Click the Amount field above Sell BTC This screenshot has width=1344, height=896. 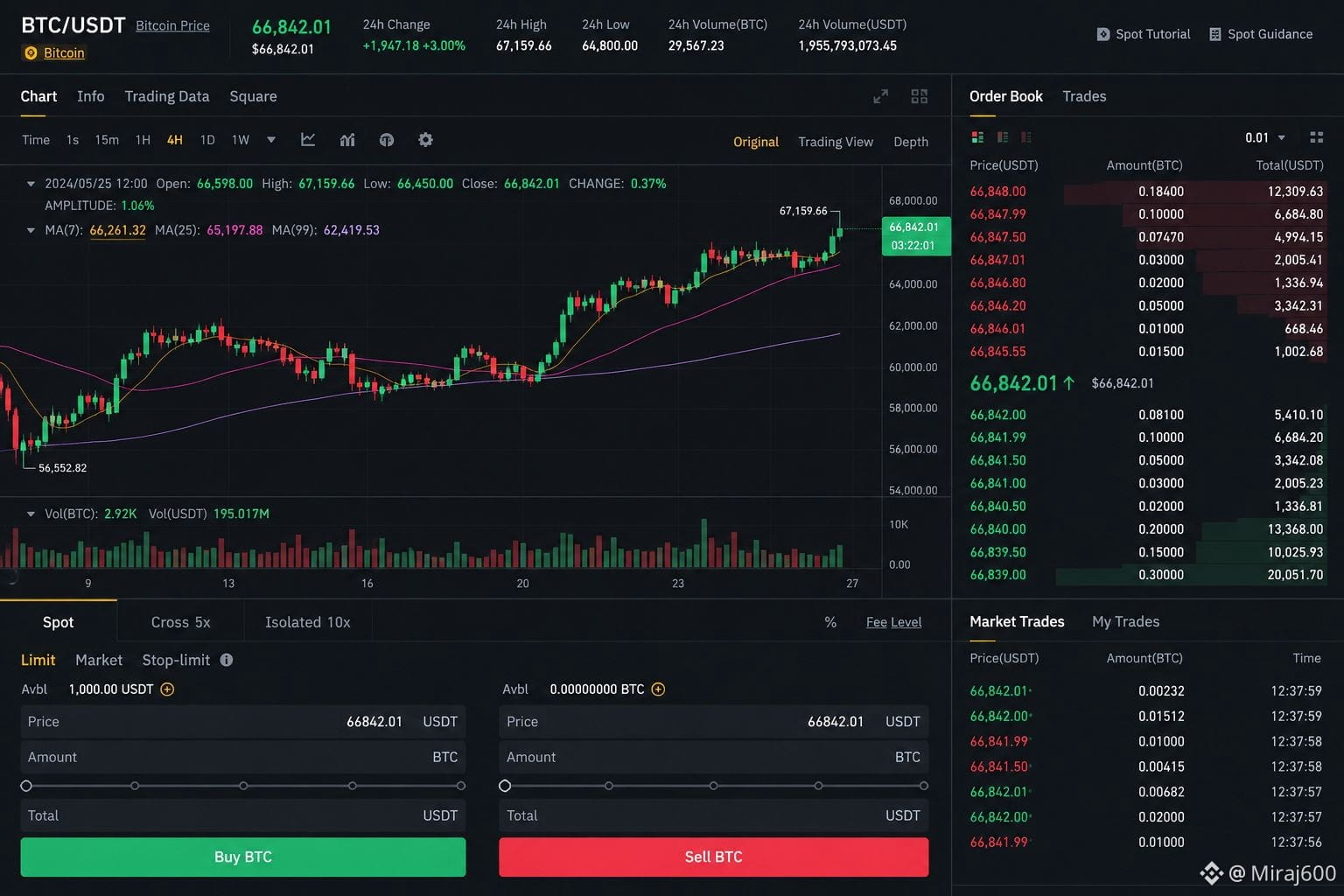[x=713, y=757]
